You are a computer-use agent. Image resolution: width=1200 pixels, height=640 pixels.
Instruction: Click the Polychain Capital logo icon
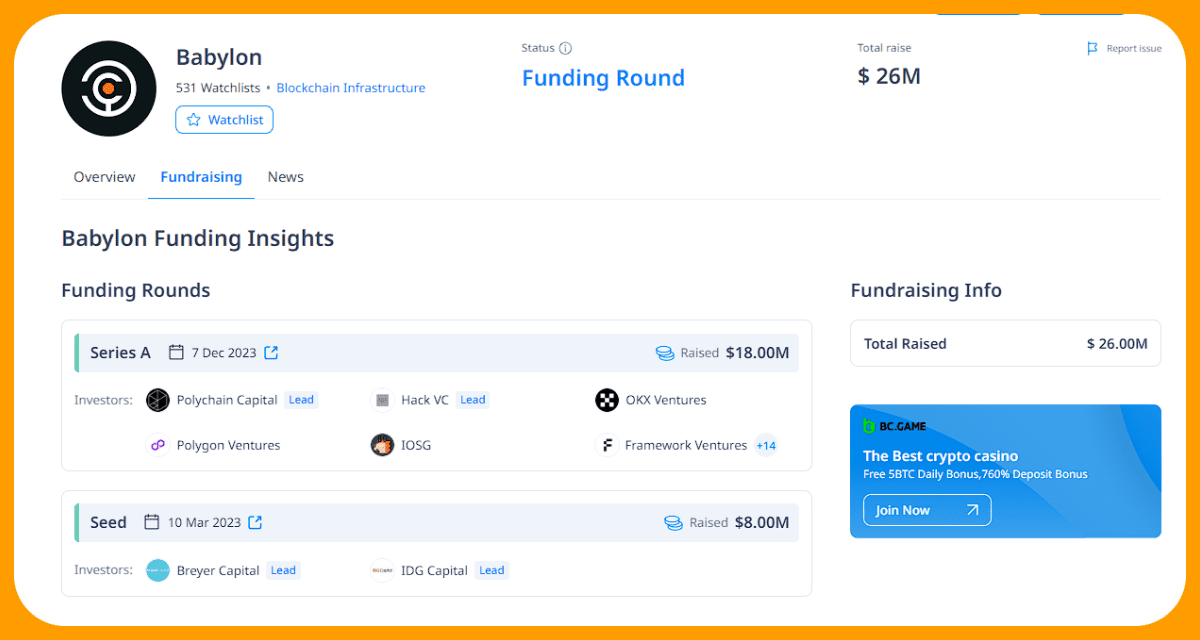[x=157, y=400]
